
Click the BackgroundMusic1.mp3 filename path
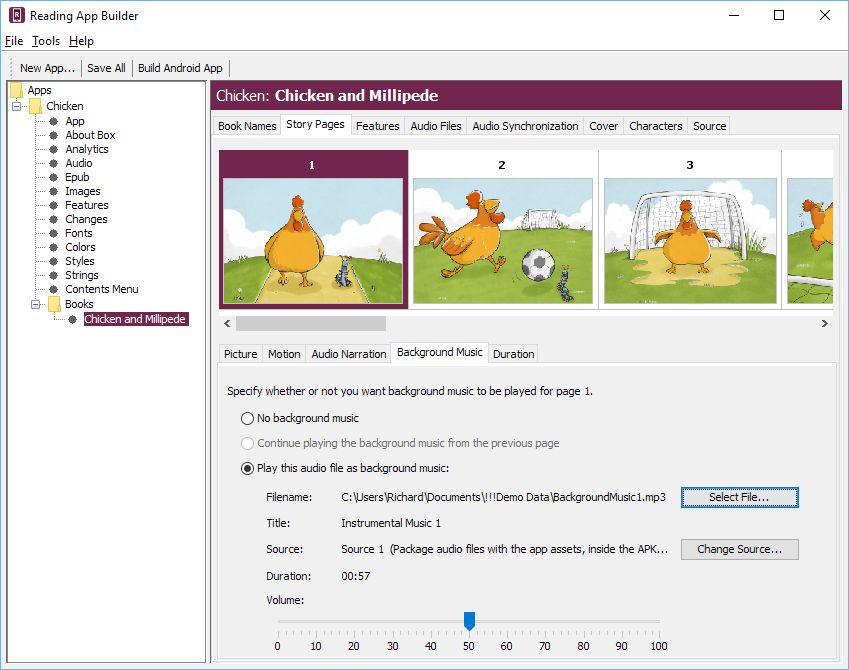[503, 497]
